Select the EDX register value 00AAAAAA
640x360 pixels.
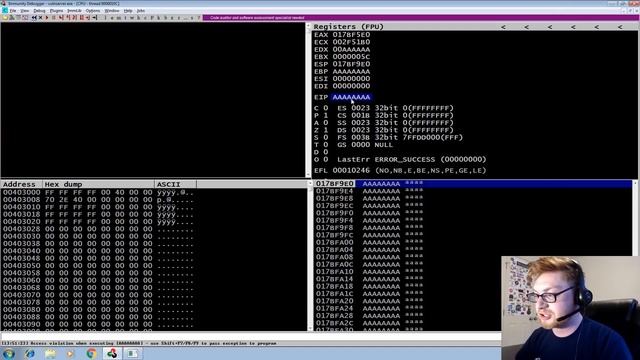pos(351,49)
